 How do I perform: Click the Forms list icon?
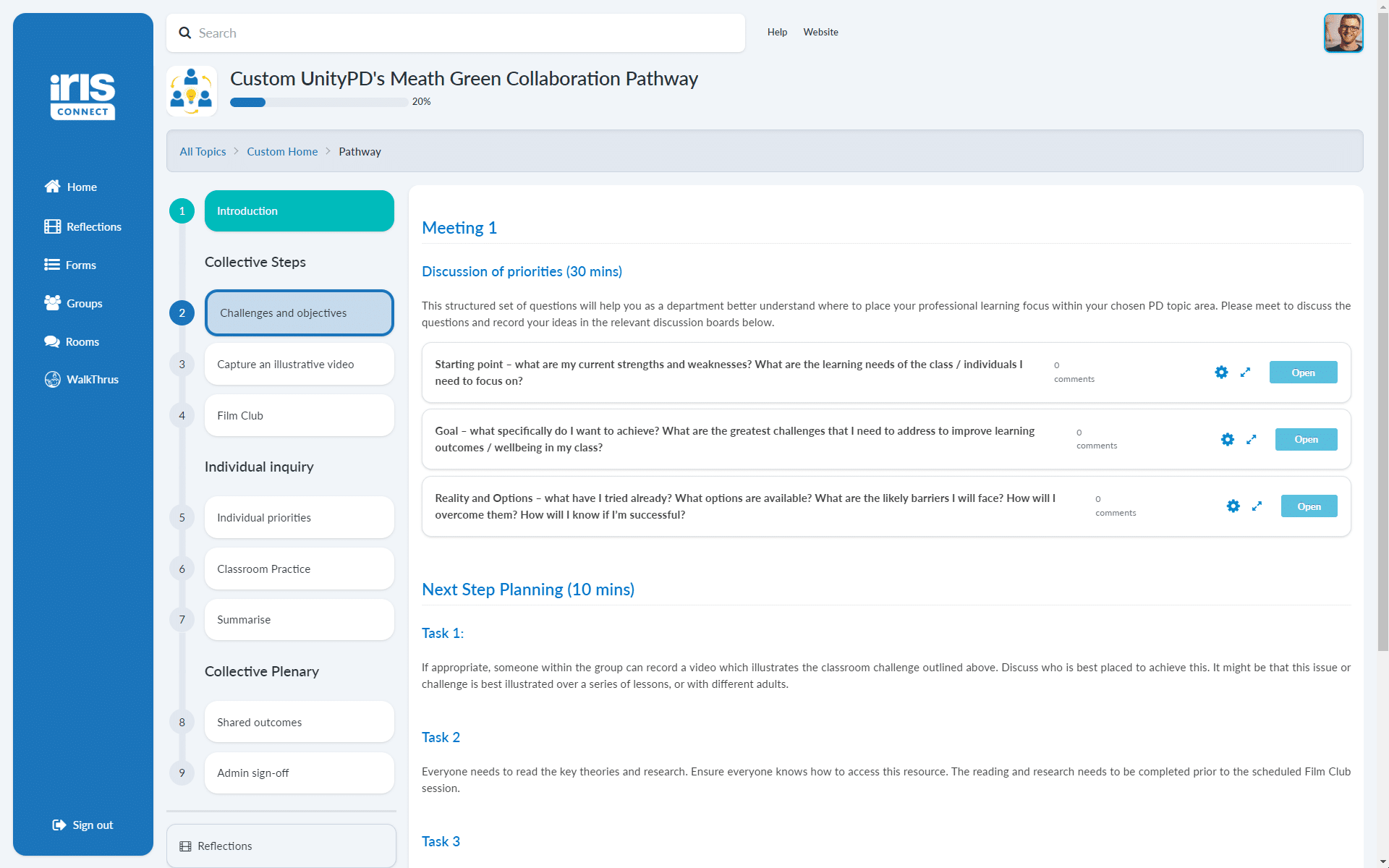[x=52, y=265]
